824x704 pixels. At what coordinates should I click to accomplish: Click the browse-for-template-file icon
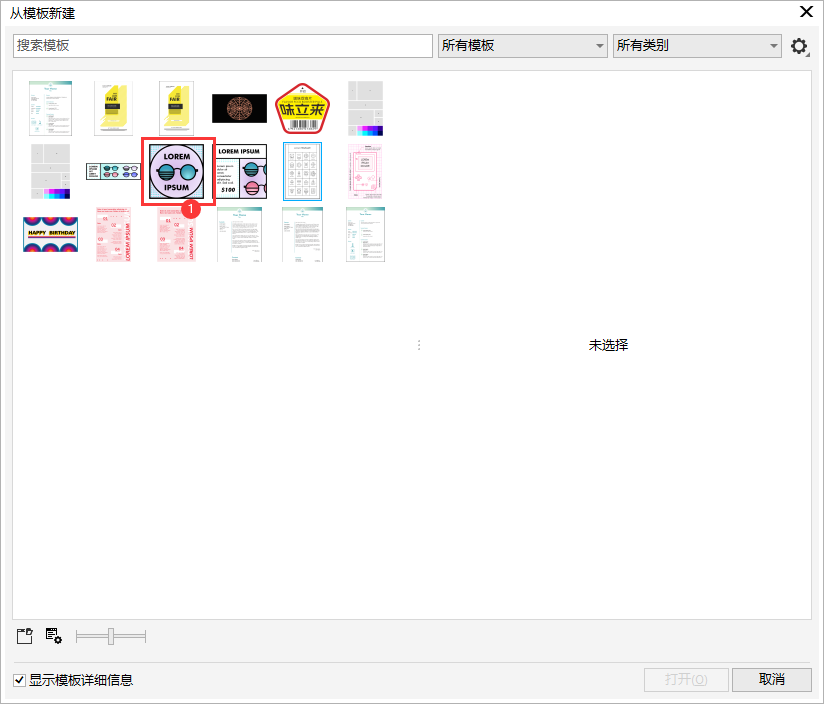tap(24, 636)
